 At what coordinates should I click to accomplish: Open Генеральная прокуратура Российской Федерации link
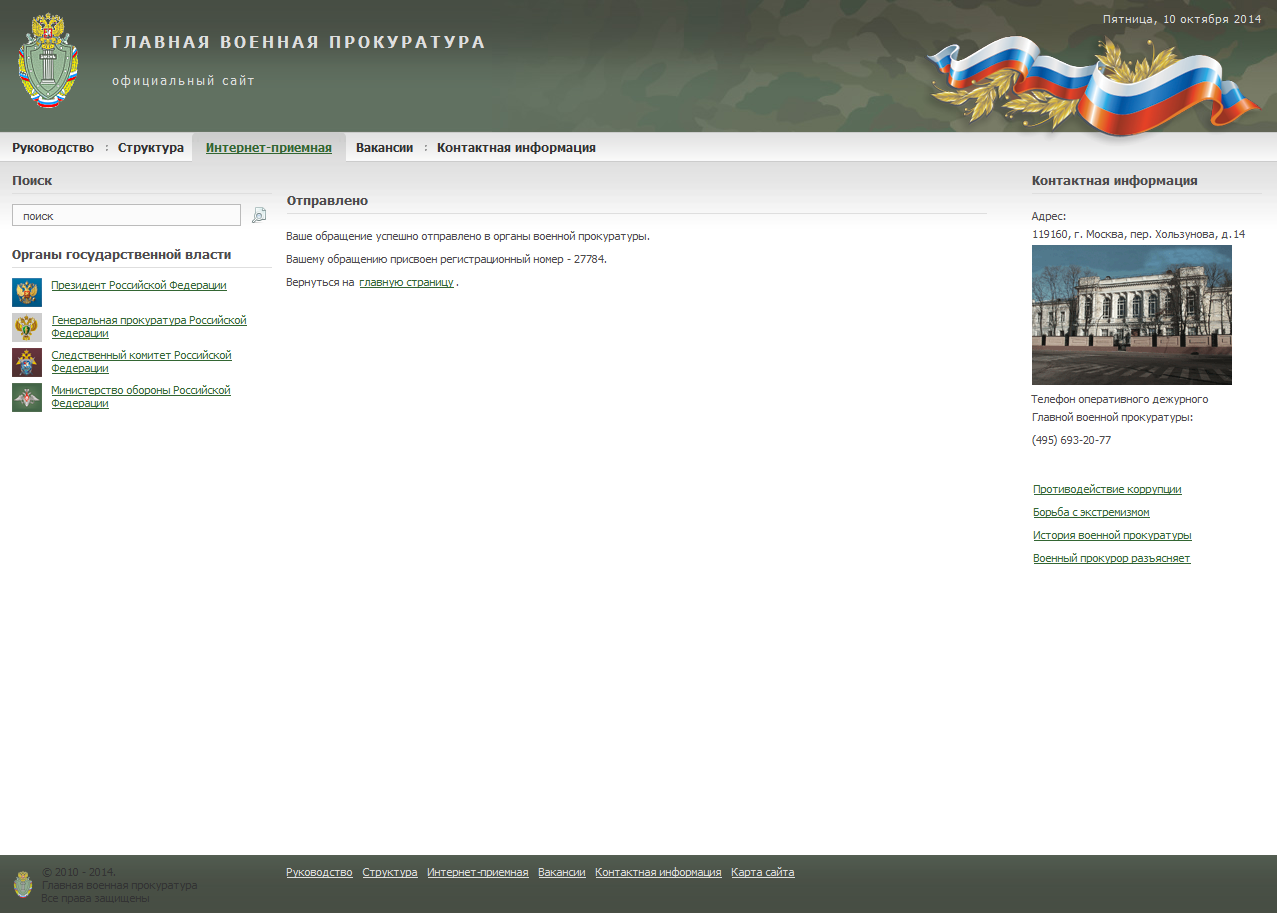point(149,327)
